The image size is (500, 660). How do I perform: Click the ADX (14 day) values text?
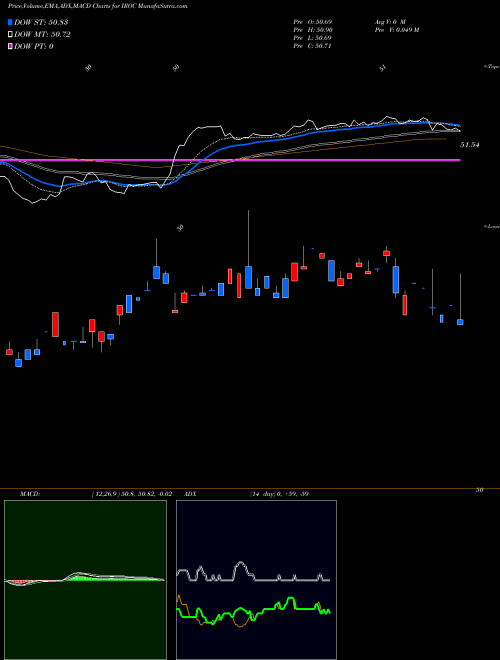pyautogui.click(x=279, y=494)
